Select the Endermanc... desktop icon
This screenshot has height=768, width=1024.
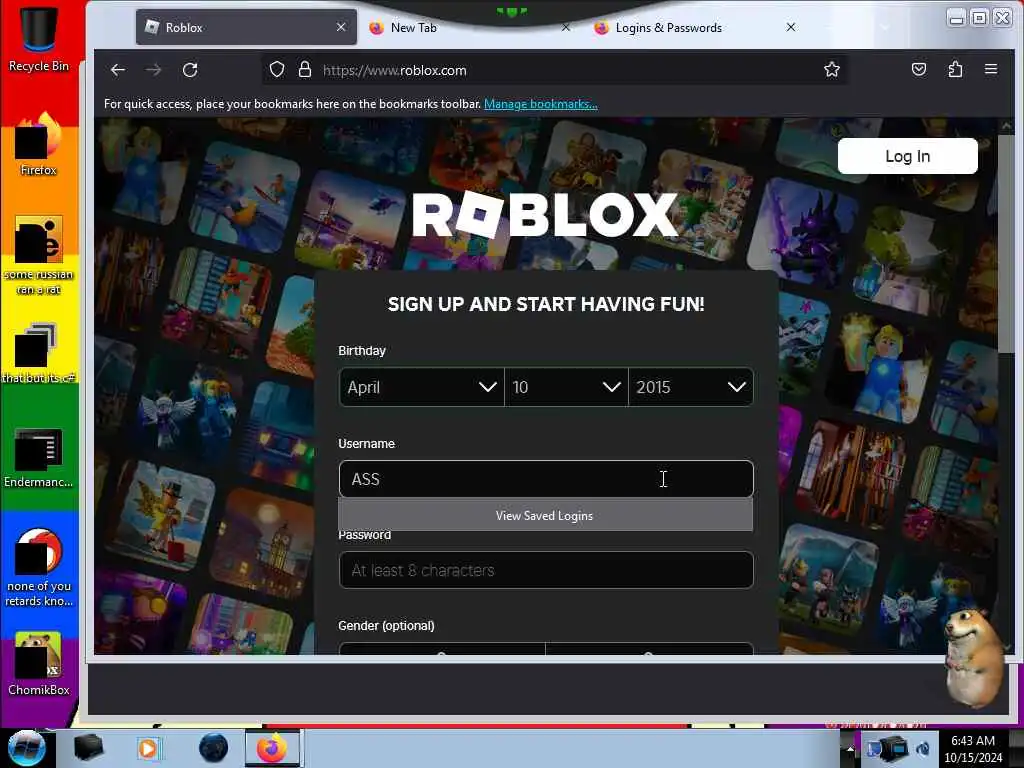[x=39, y=457]
